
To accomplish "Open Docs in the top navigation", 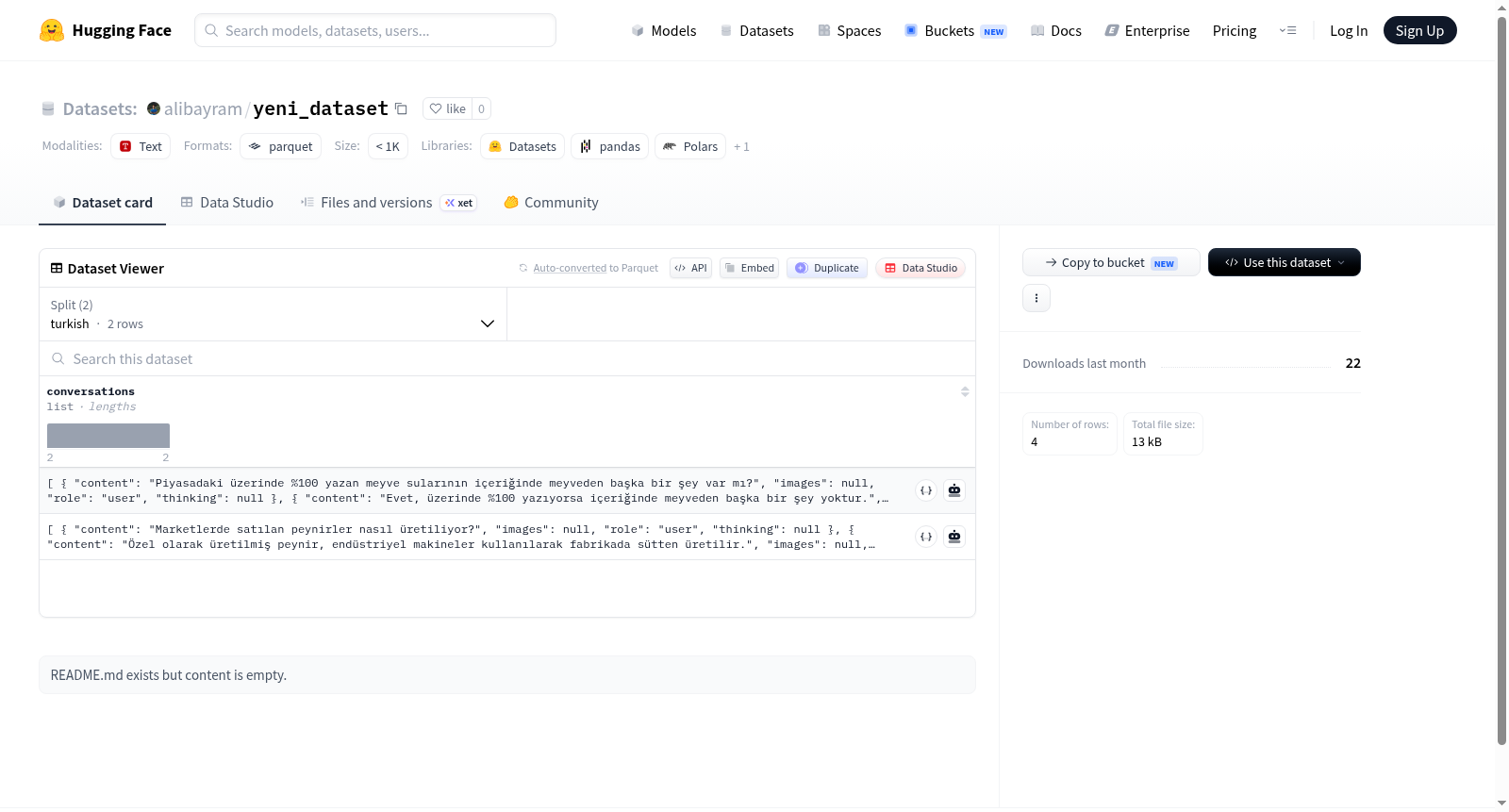I will click(1056, 30).
